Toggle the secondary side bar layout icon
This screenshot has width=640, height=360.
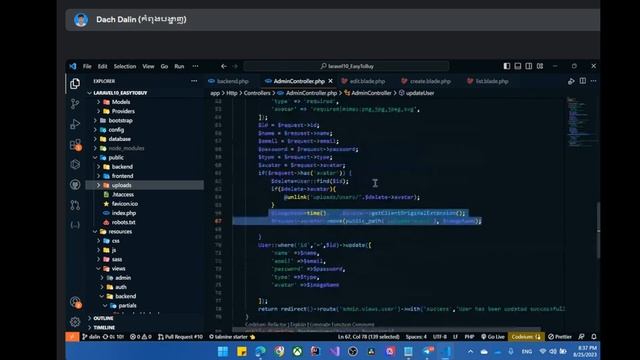click(x=529, y=66)
